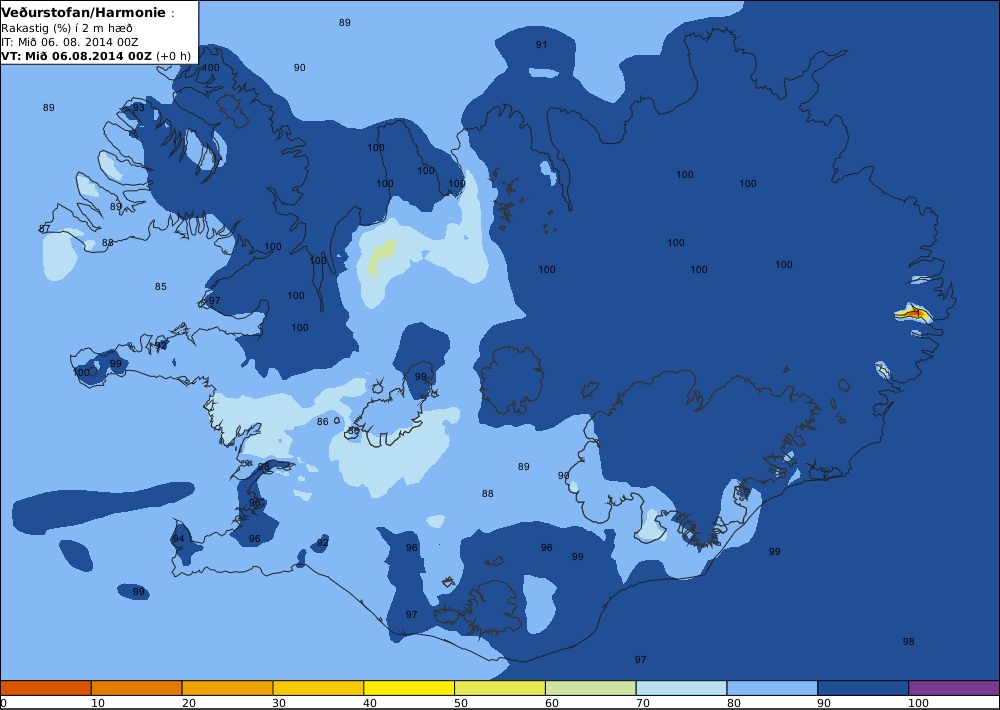The image size is (1000, 710).
Task: Select the golden 30–40 legend swatch
Action: pos(318,688)
